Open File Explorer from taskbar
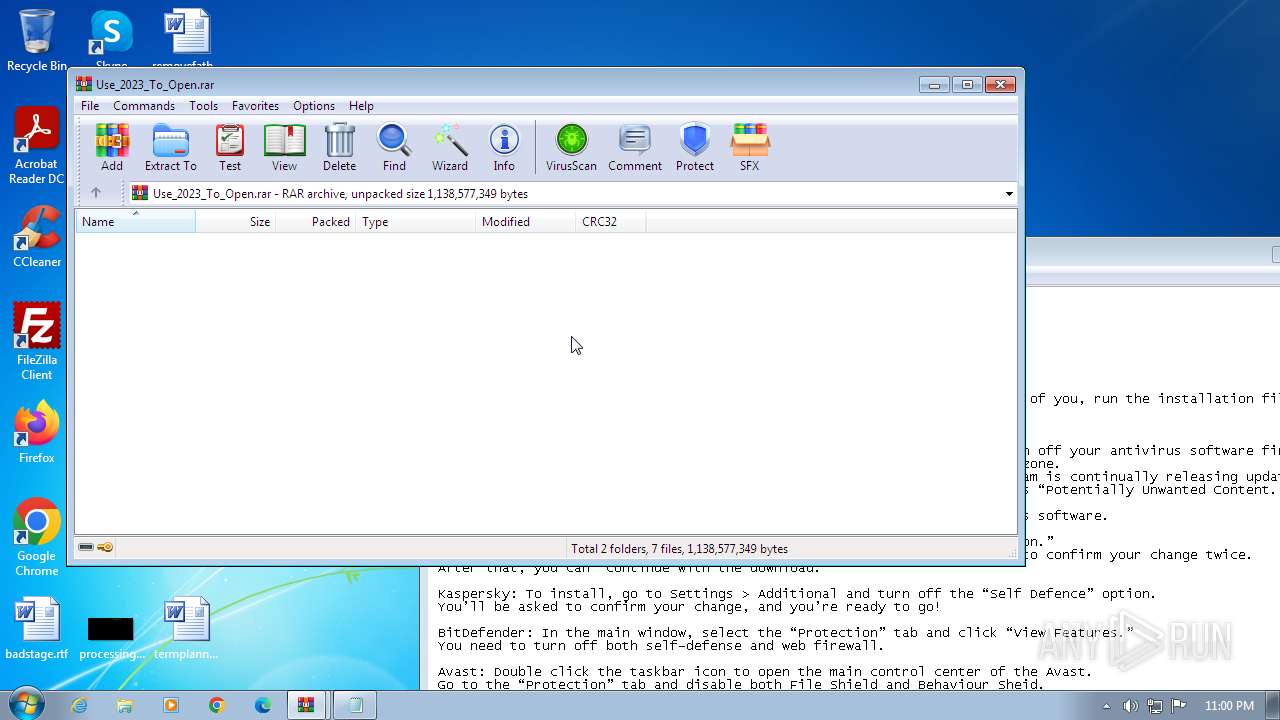The image size is (1280, 720). coord(125,705)
